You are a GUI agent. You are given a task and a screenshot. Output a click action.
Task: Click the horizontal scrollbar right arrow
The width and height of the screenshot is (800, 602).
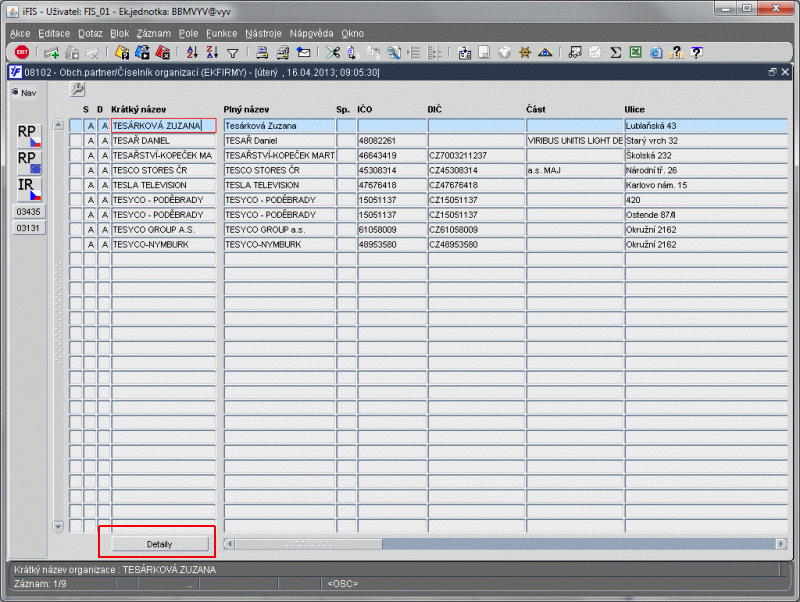point(781,544)
